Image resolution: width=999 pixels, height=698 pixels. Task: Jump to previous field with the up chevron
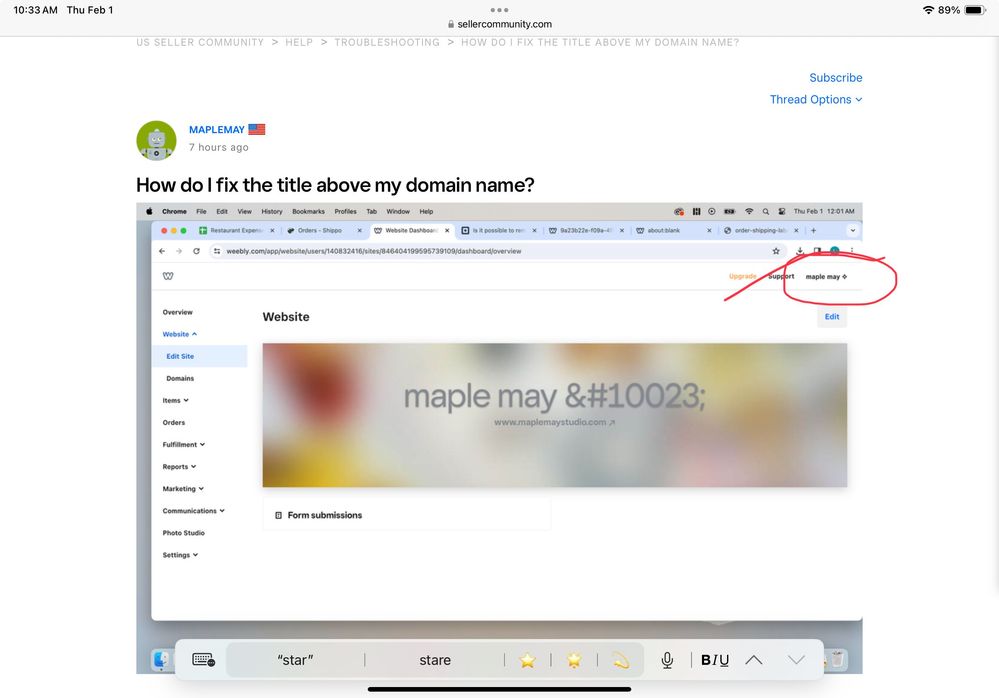point(754,660)
